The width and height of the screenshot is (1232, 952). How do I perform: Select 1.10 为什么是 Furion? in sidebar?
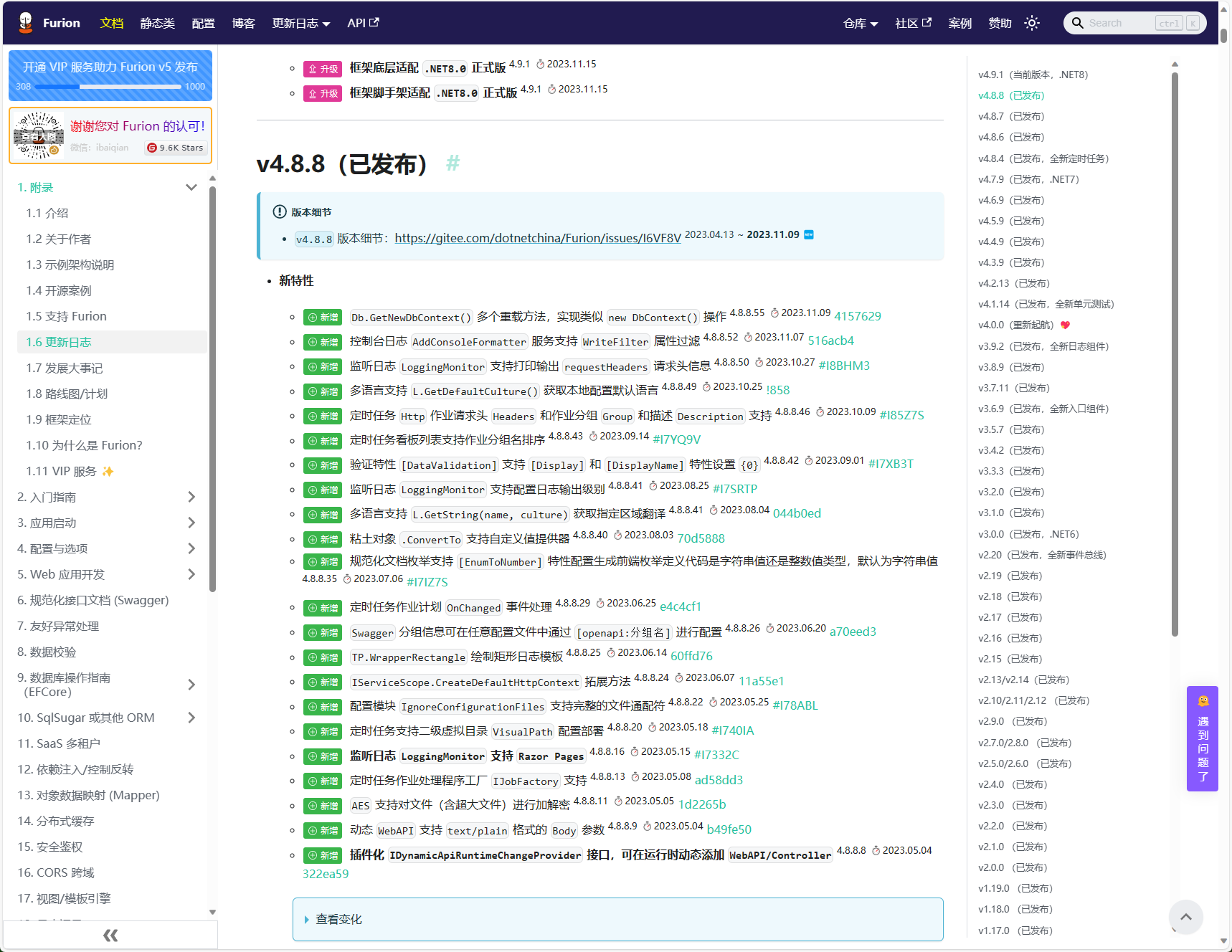click(85, 445)
